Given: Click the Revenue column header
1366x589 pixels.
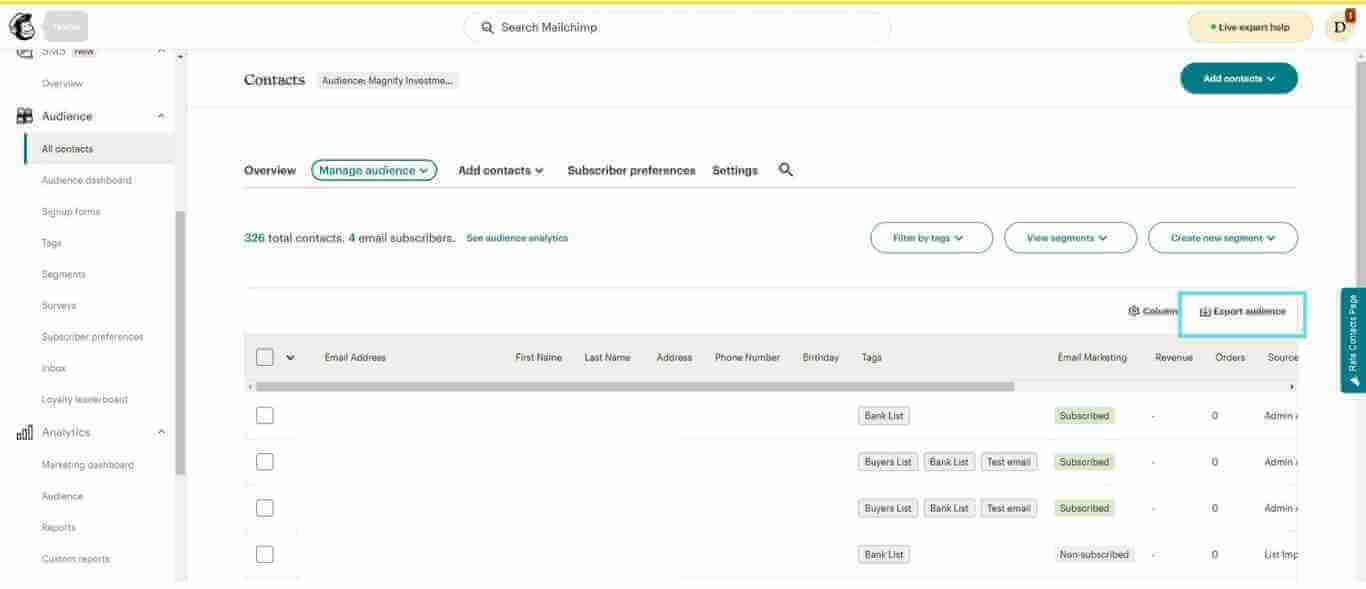Looking at the screenshot, I should 1174,357.
